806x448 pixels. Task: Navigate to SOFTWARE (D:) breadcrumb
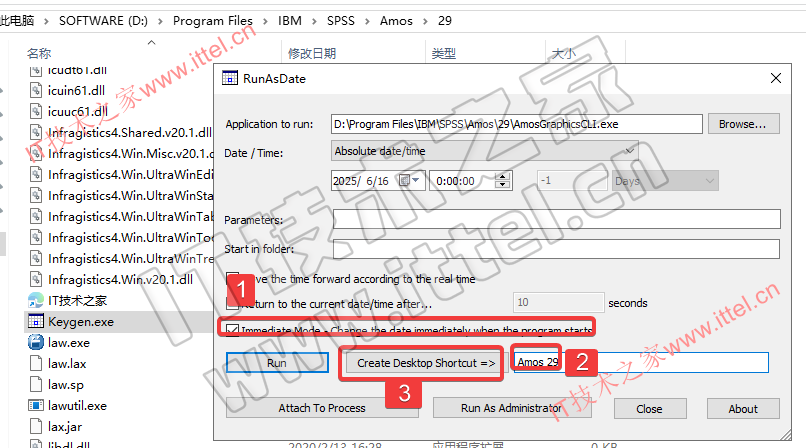tap(103, 21)
